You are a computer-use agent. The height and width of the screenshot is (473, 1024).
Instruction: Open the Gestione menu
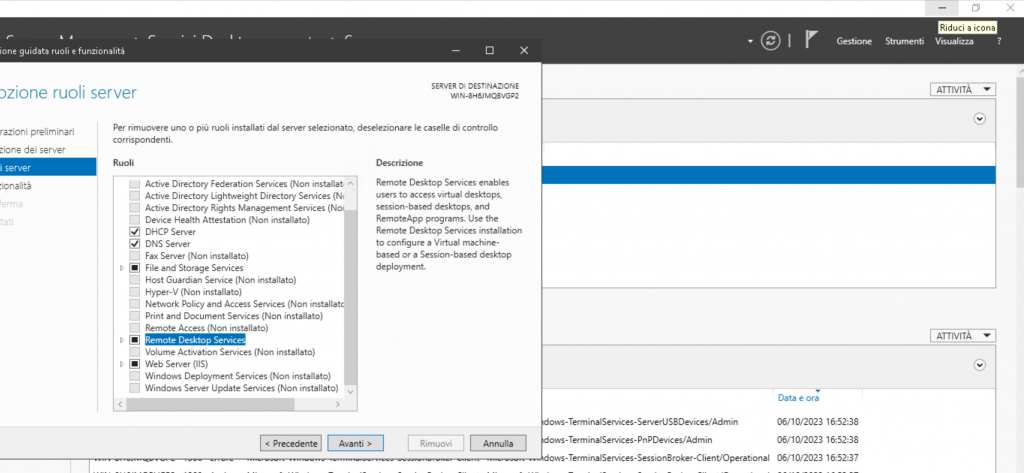click(854, 41)
